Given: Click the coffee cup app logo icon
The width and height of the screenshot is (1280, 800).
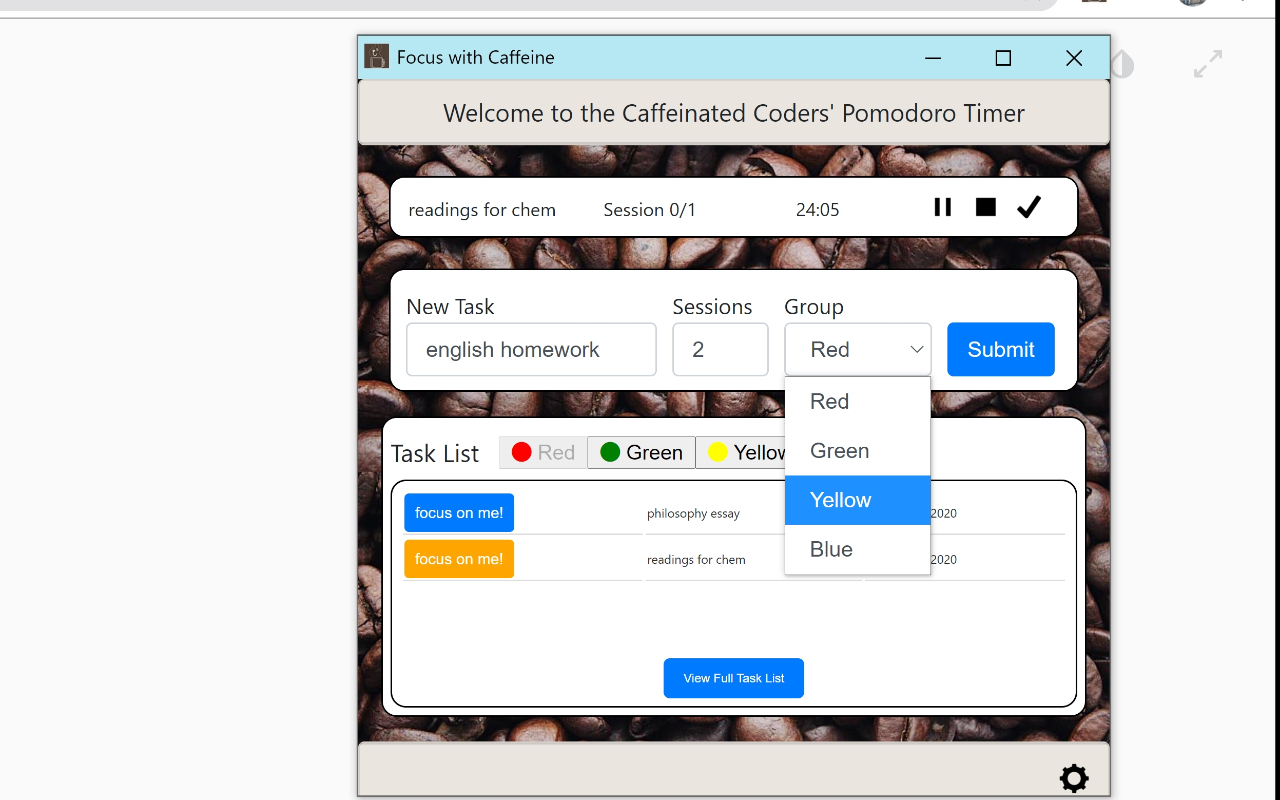Looking at the screenshot, I should 376,57.
